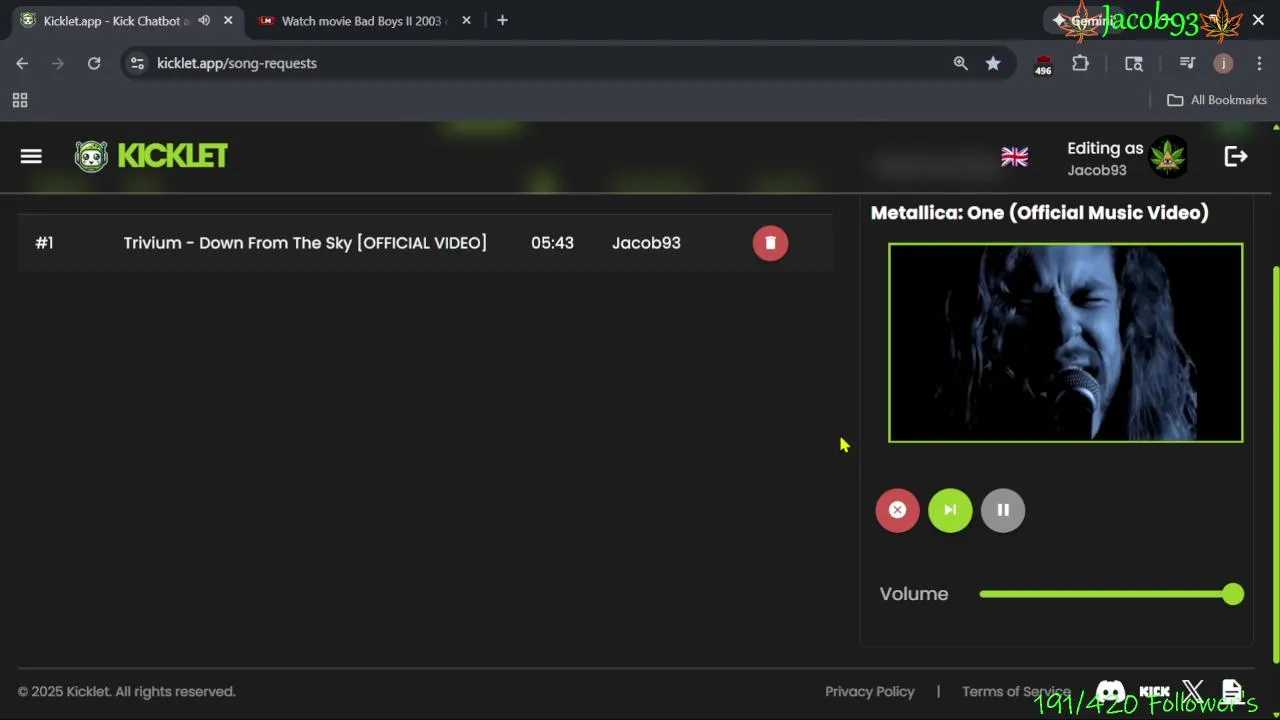Screen dimensions: 1280x720
Task: Adjust the Volume slider
Action: (1111, 594)
